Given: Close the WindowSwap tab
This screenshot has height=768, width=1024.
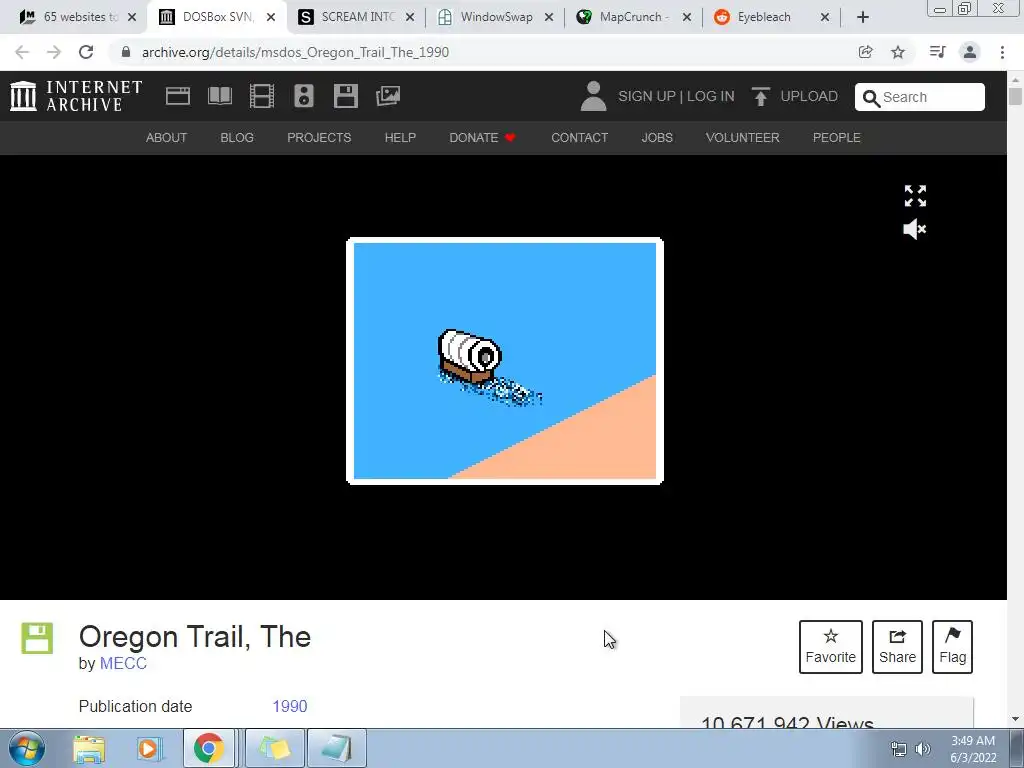Looking at the screenshot, I should click(x=549, y=18).
